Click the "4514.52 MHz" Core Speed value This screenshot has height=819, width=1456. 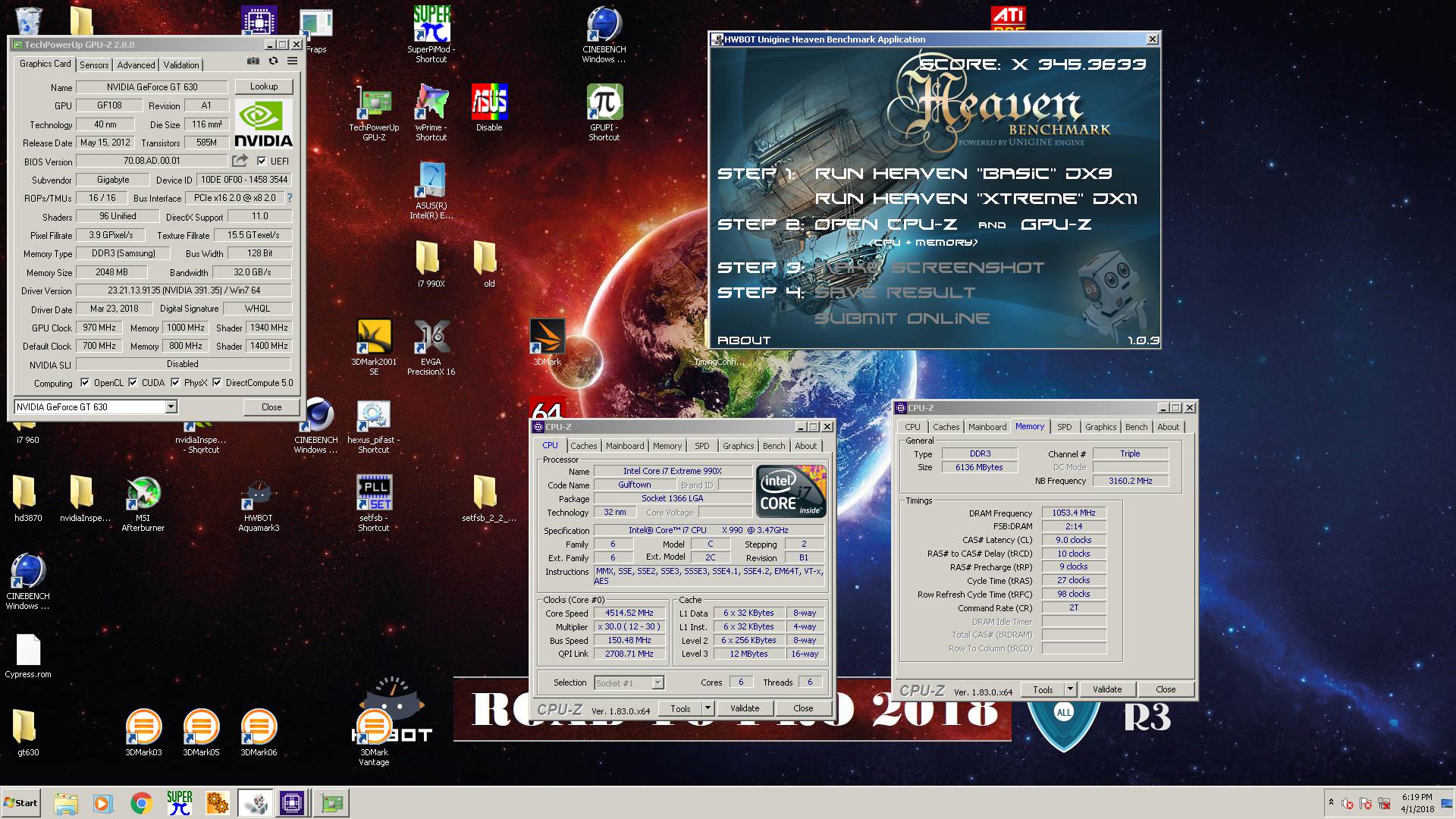629,613
